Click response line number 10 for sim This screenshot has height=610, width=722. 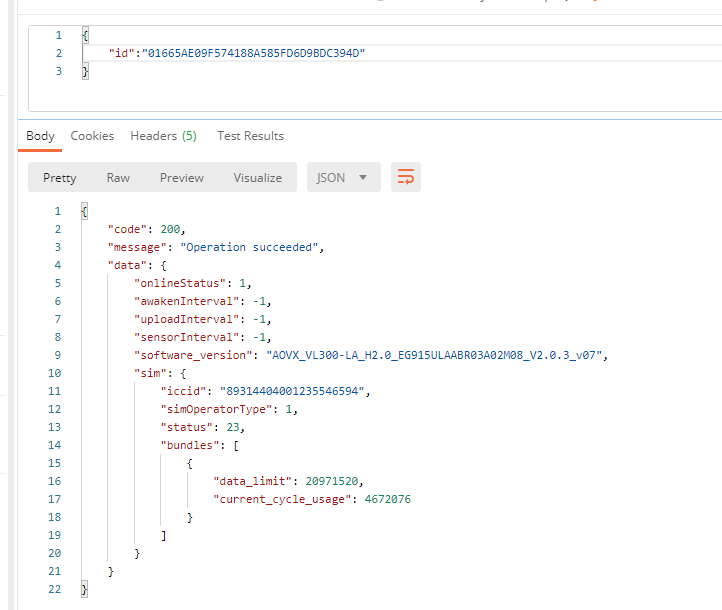pos(55,373)
